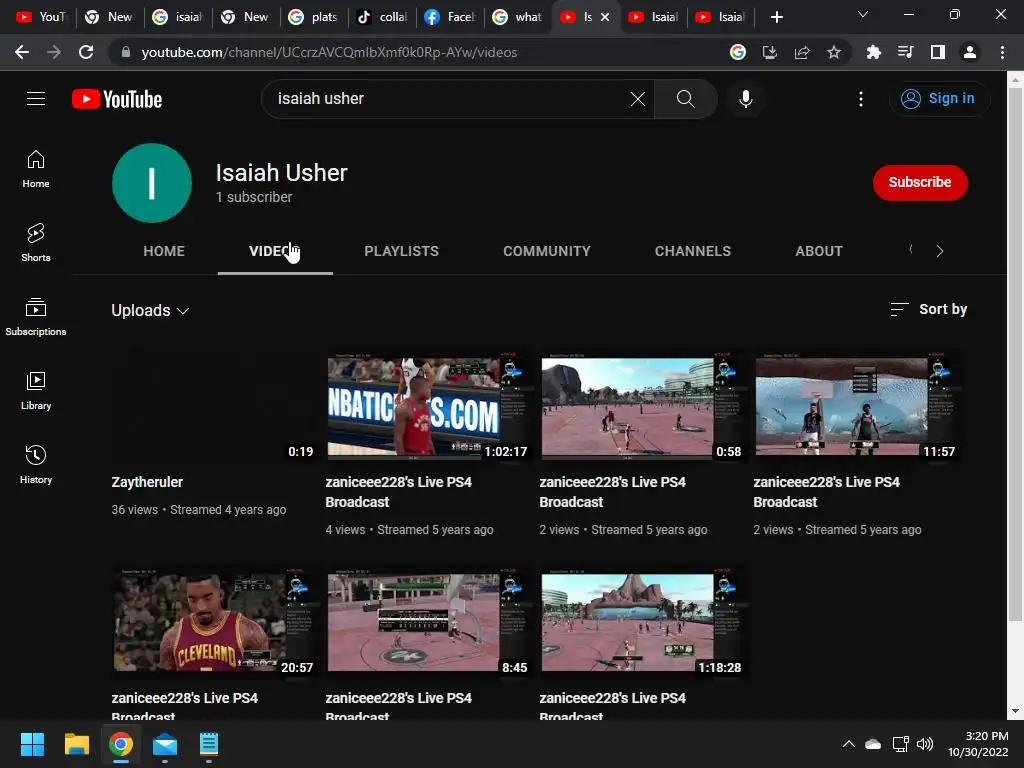Open the ABOUT tab

pos(818,251)
